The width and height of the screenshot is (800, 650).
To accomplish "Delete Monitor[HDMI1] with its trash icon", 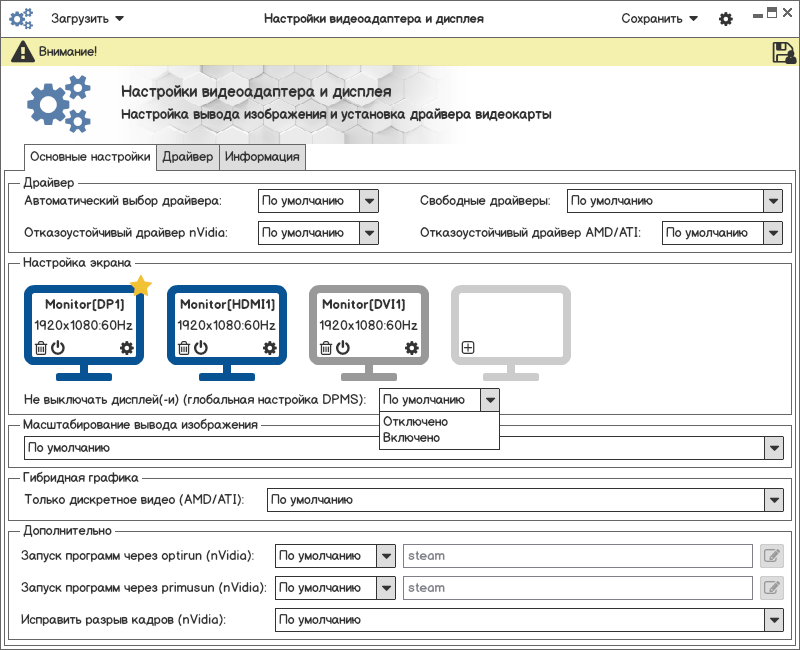I will pos(184,348).
